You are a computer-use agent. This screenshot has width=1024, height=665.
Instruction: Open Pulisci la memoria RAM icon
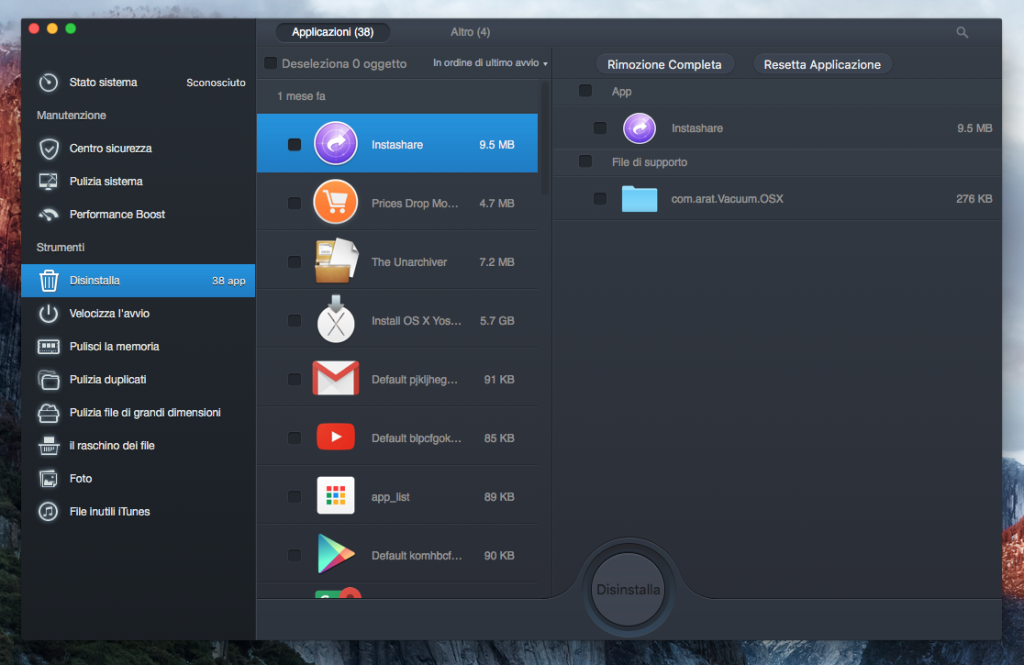coord(48,346)
